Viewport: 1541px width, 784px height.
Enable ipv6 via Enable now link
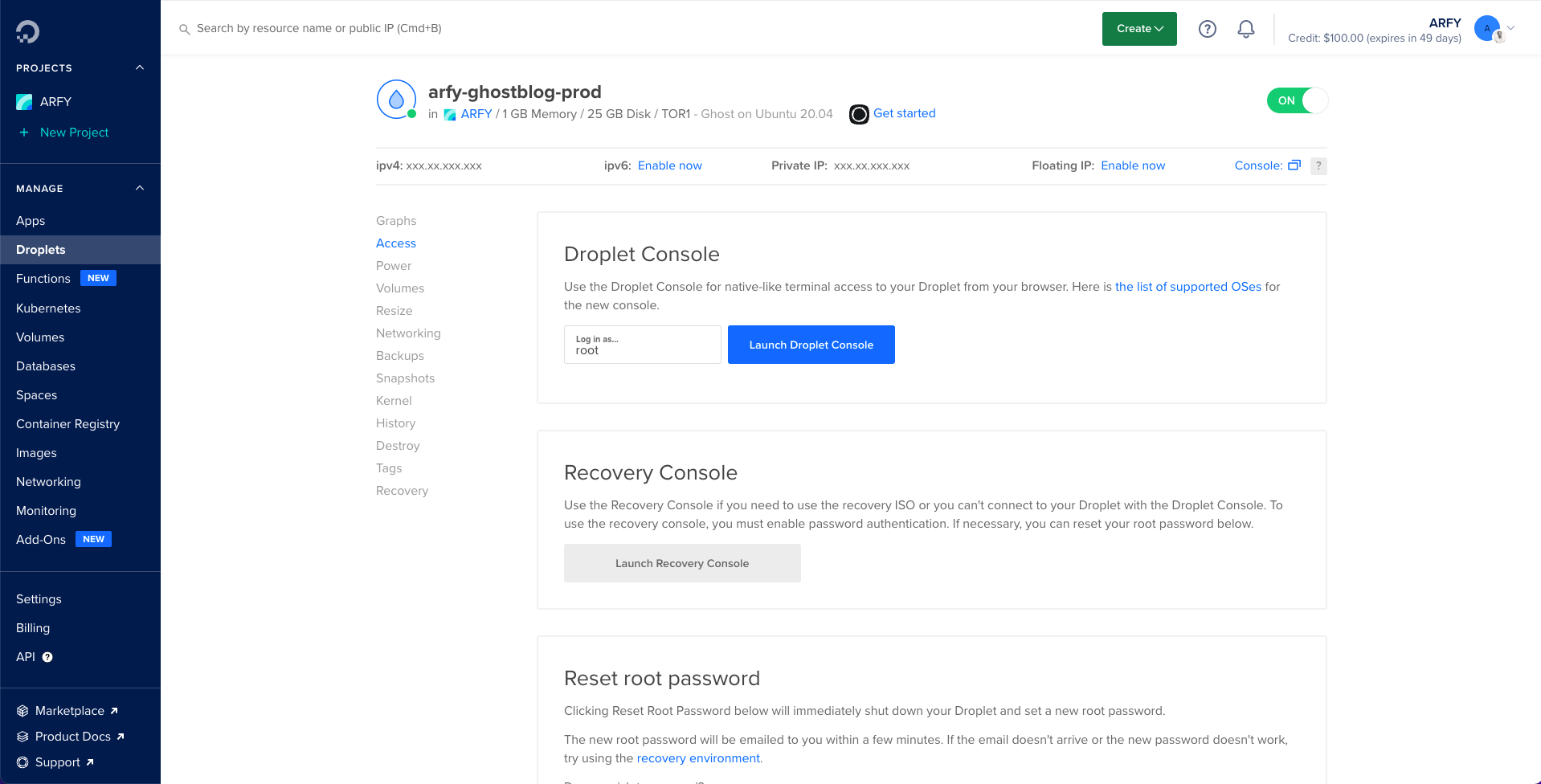670,165
